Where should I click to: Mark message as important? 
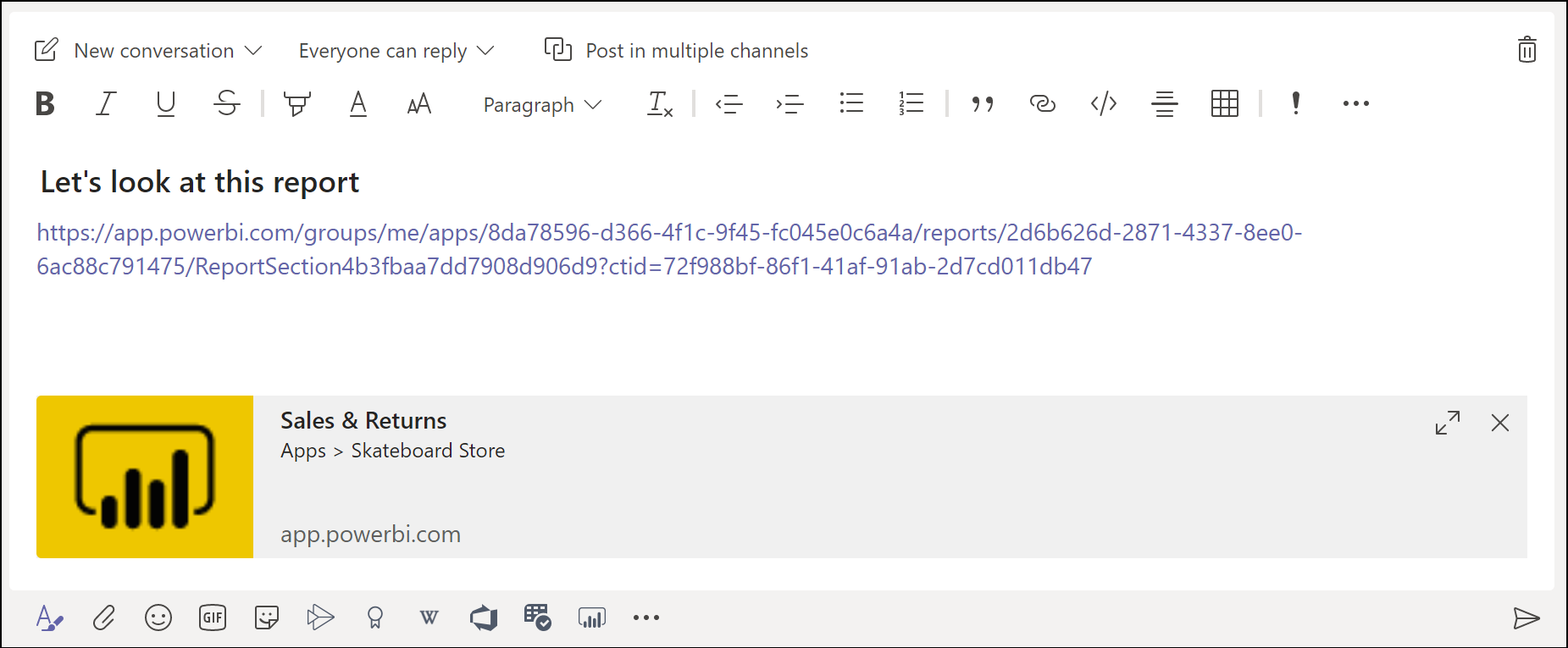1296,103
